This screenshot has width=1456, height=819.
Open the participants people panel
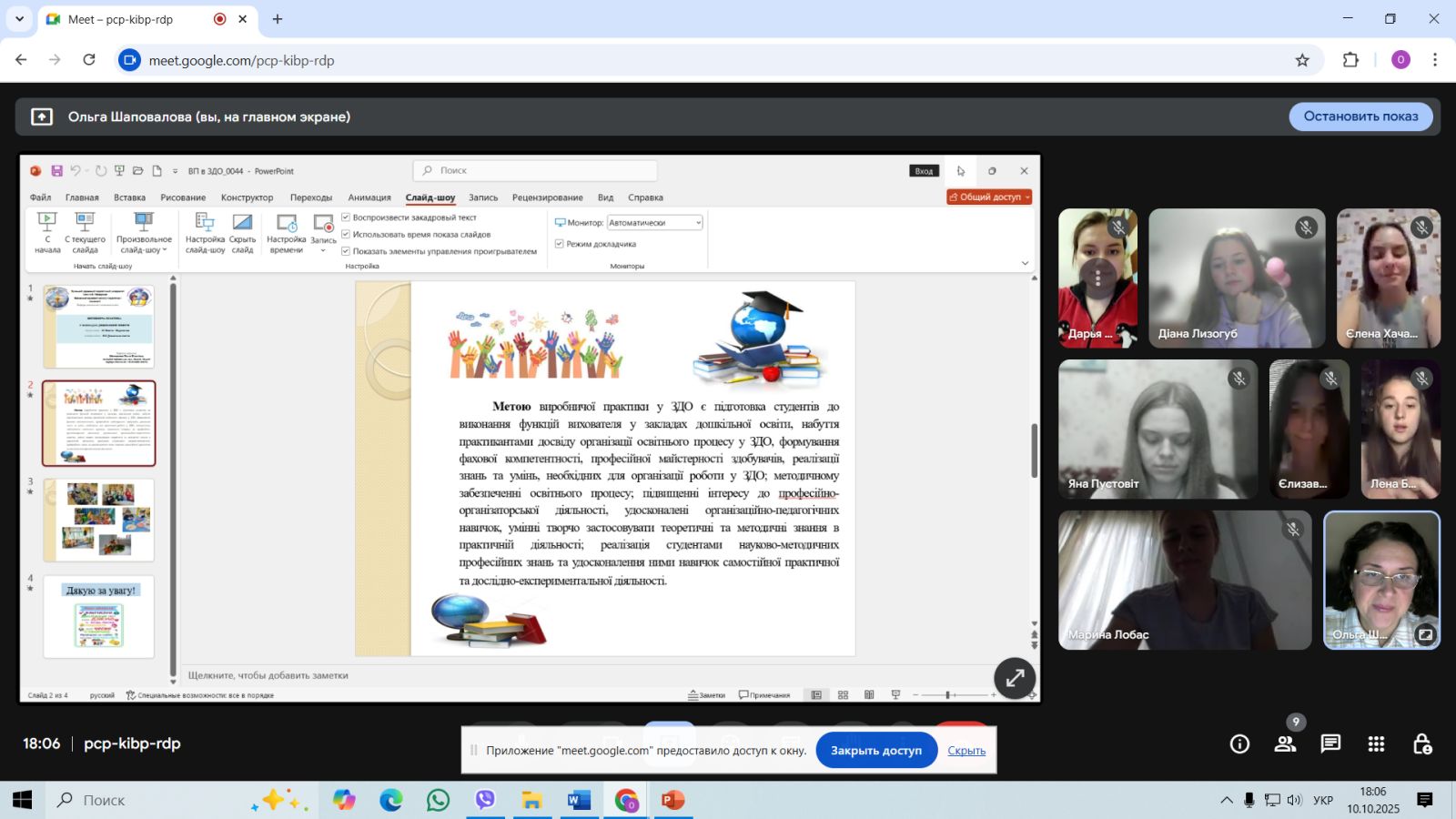pos(1285,744)
